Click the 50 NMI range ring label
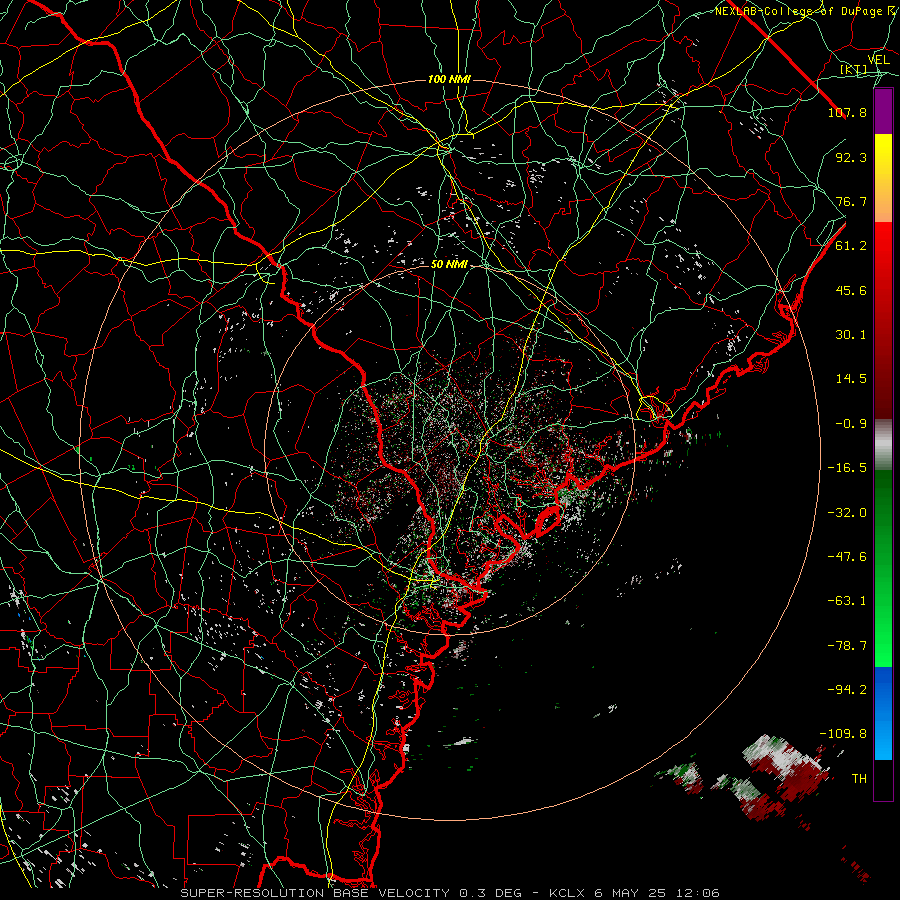The height and width of the screenshot is (900, 900). (x=449, y=265)
